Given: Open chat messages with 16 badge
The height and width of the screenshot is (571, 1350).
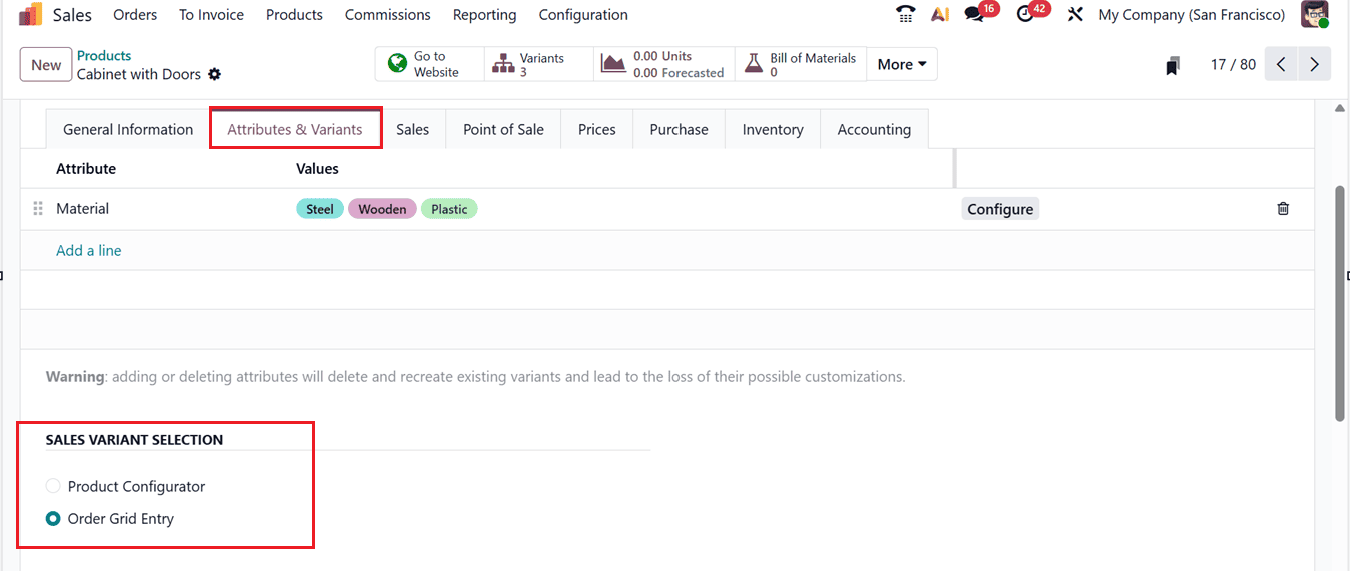Looking at the screenshot, I should tap(974, 15).
